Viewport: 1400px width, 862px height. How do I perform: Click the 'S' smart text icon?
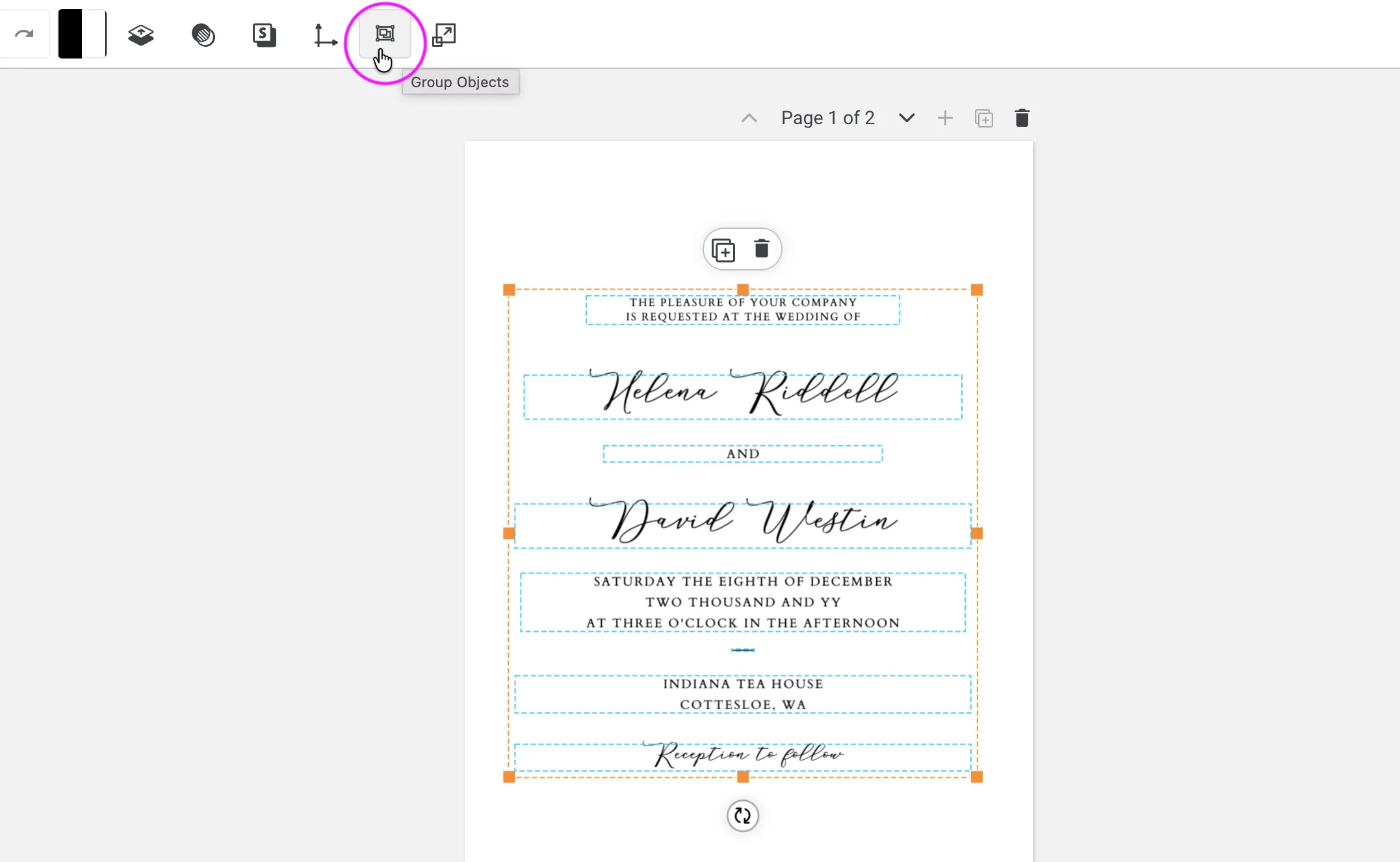[264, 34]
